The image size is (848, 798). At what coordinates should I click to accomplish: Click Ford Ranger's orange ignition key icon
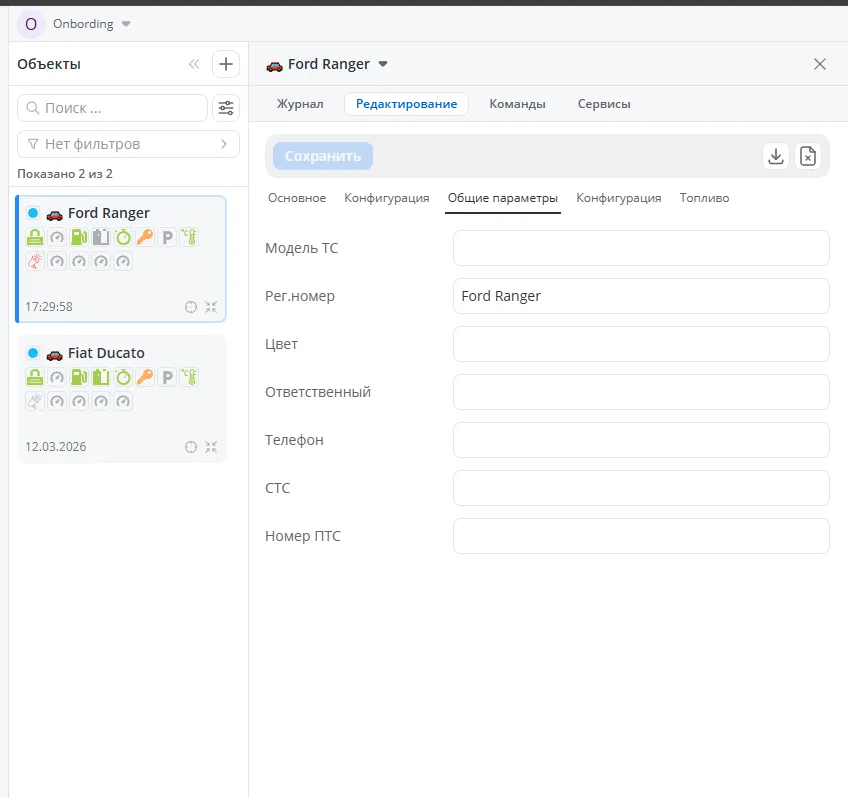click(145, 238)
